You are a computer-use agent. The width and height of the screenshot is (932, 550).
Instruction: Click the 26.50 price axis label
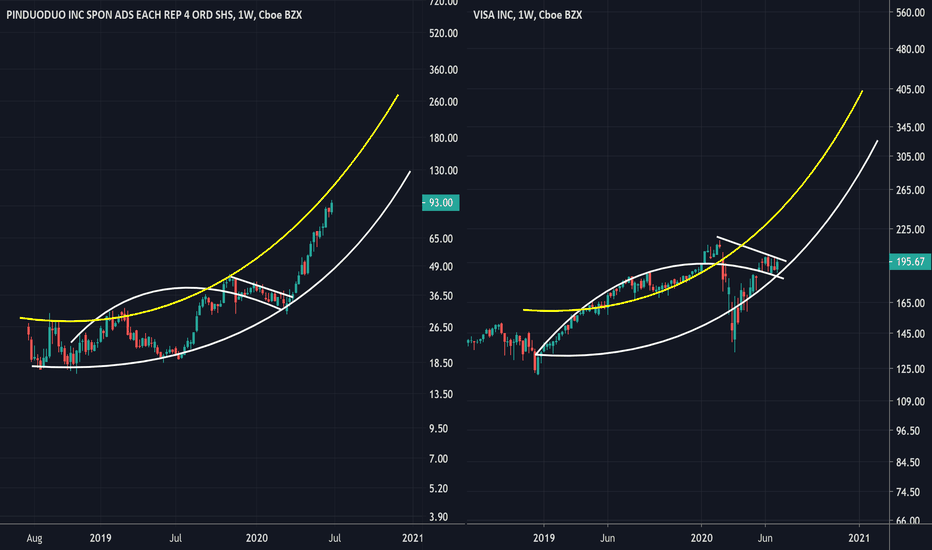click(441, 328)
